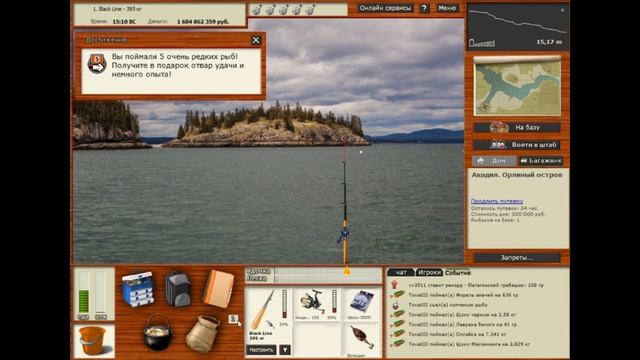
Task: Open the blue tackle box
Action: click(x=138, y=290)
